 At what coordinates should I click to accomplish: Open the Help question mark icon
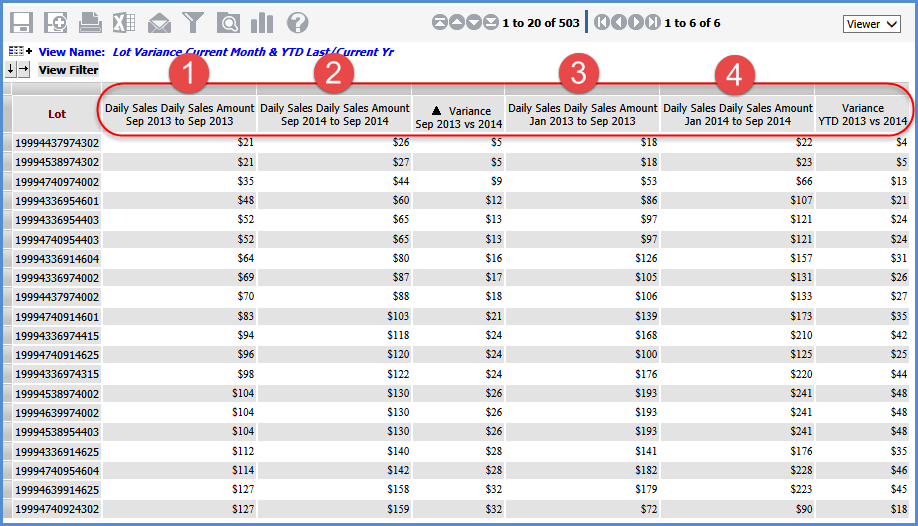[x=297, y=22]
